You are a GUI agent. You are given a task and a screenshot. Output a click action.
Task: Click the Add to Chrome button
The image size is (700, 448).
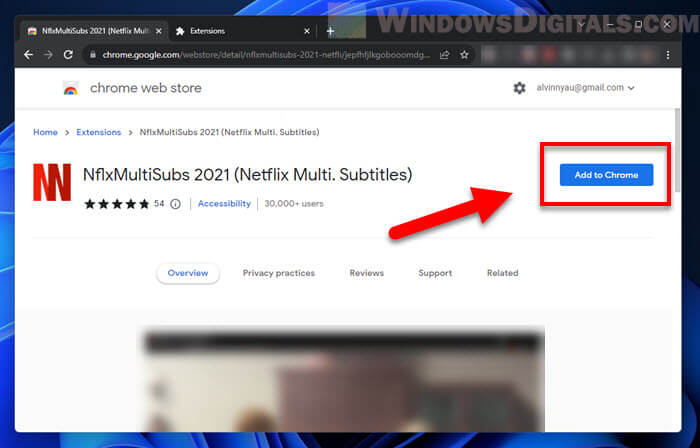(606, 175)
